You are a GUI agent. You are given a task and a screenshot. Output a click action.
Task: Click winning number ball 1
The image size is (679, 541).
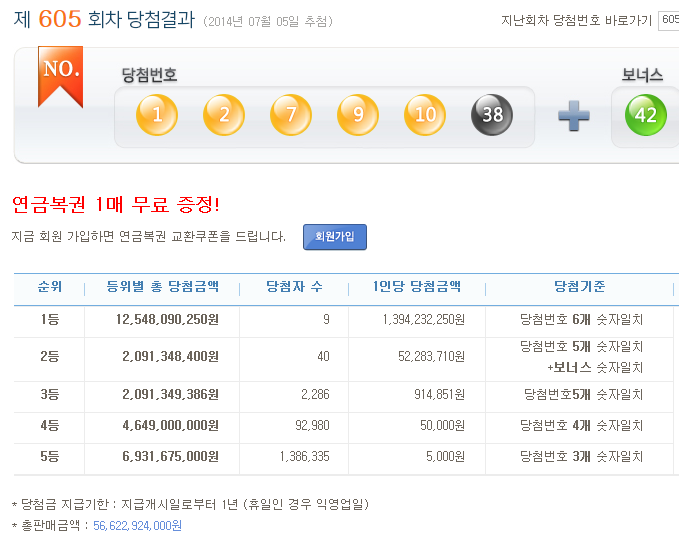click(157, 115)
